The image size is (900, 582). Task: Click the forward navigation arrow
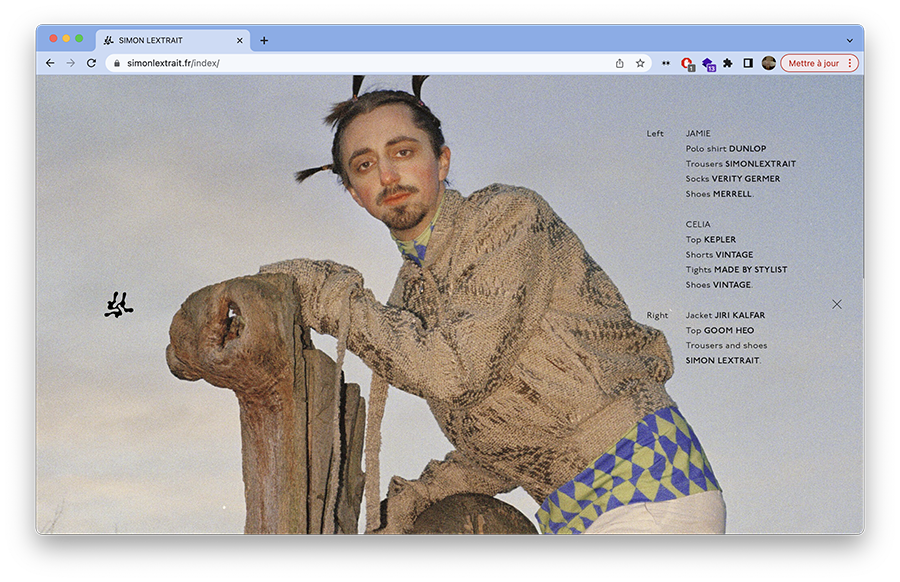(x=70, y=63)
